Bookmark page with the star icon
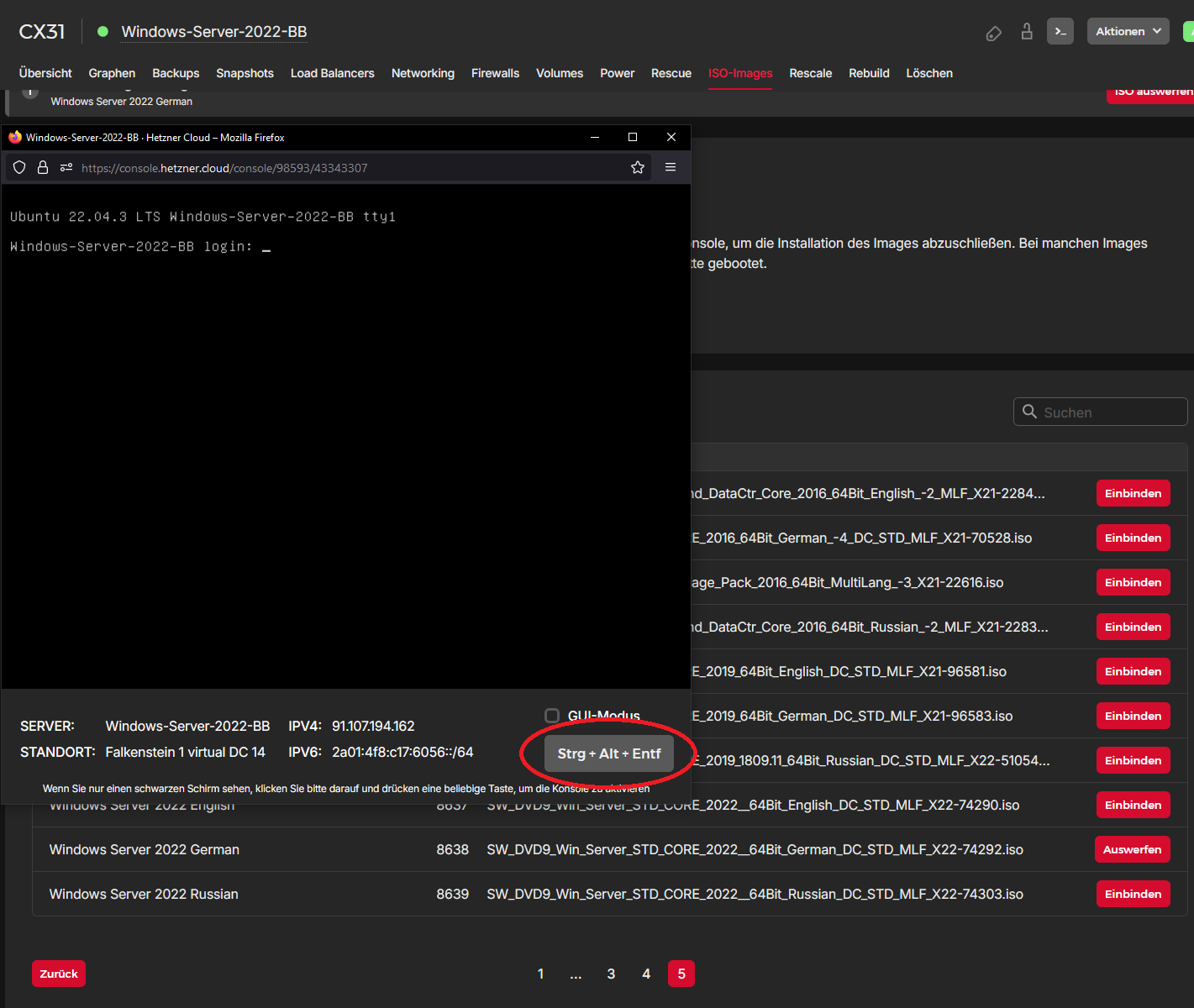The width and height of the screenshot is (1194, 1008). click(x=638, y=167)
